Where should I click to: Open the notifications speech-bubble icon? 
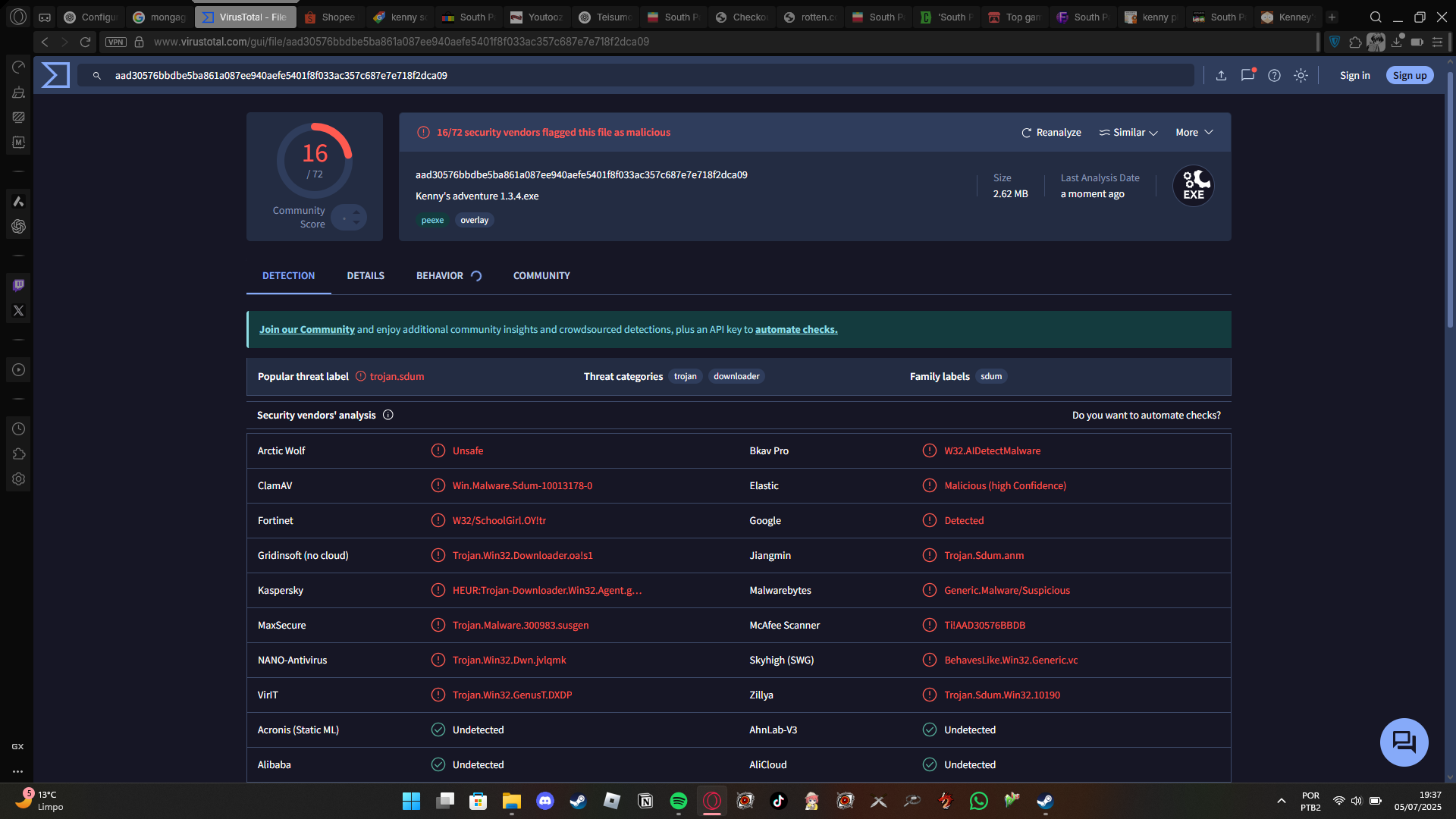[1247, 75]
